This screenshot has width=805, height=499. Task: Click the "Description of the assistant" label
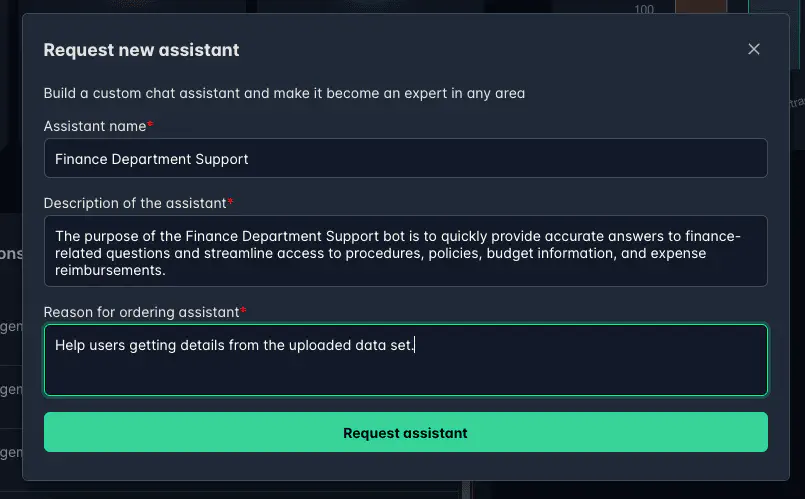pos(135,203)
